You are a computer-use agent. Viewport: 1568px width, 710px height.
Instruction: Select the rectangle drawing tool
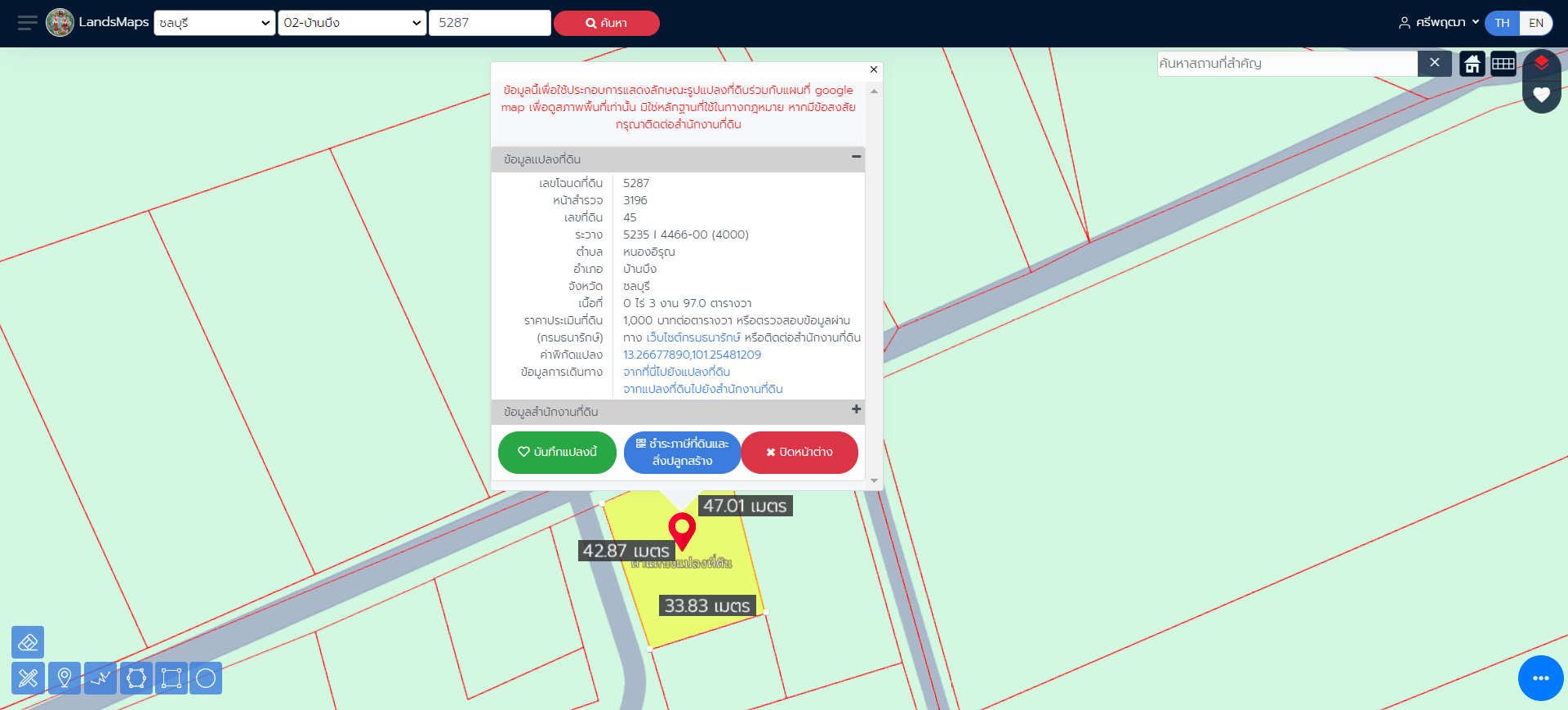pyautogui.click(x=171, y=678)
